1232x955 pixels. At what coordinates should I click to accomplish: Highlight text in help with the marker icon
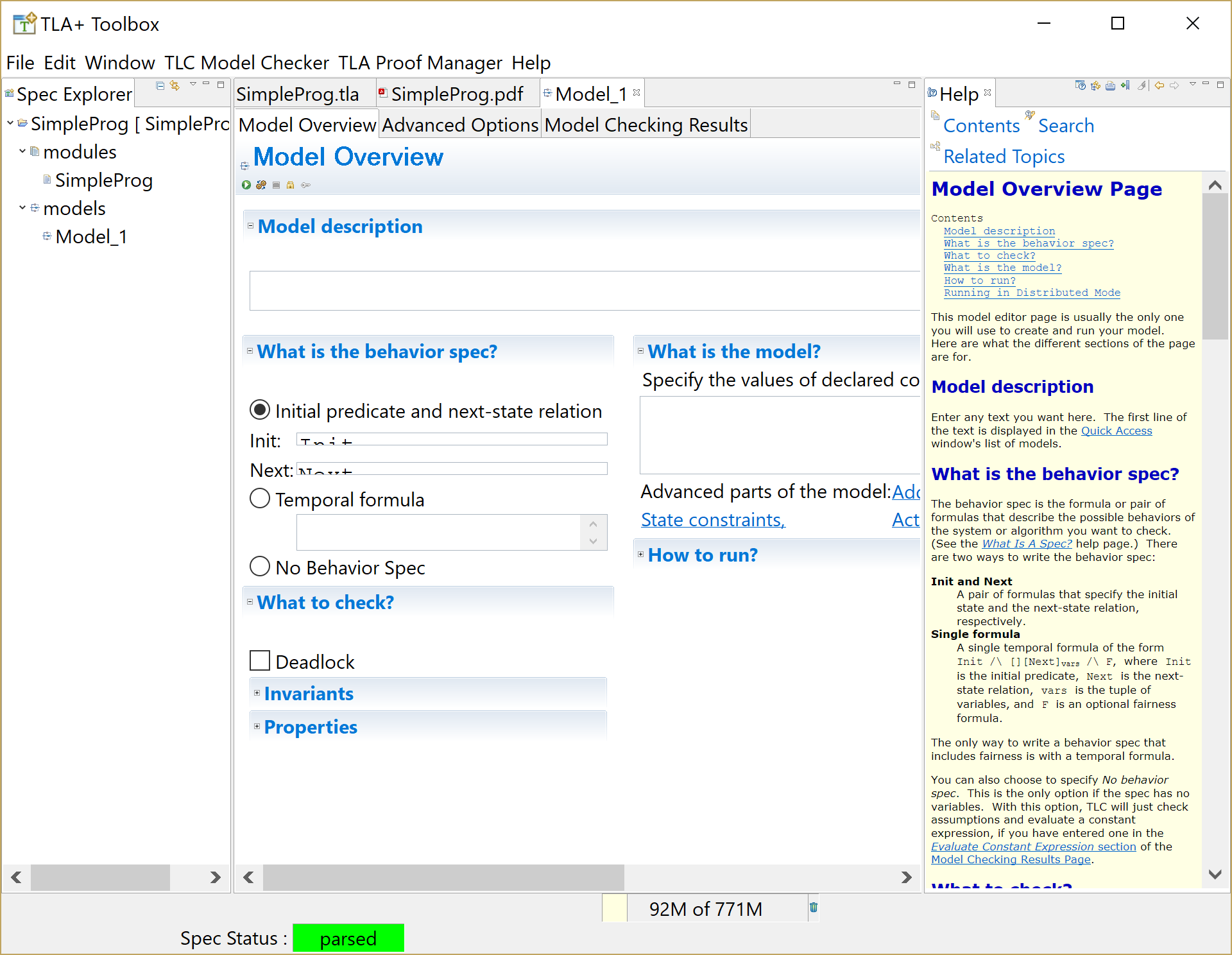(1142, 85)
